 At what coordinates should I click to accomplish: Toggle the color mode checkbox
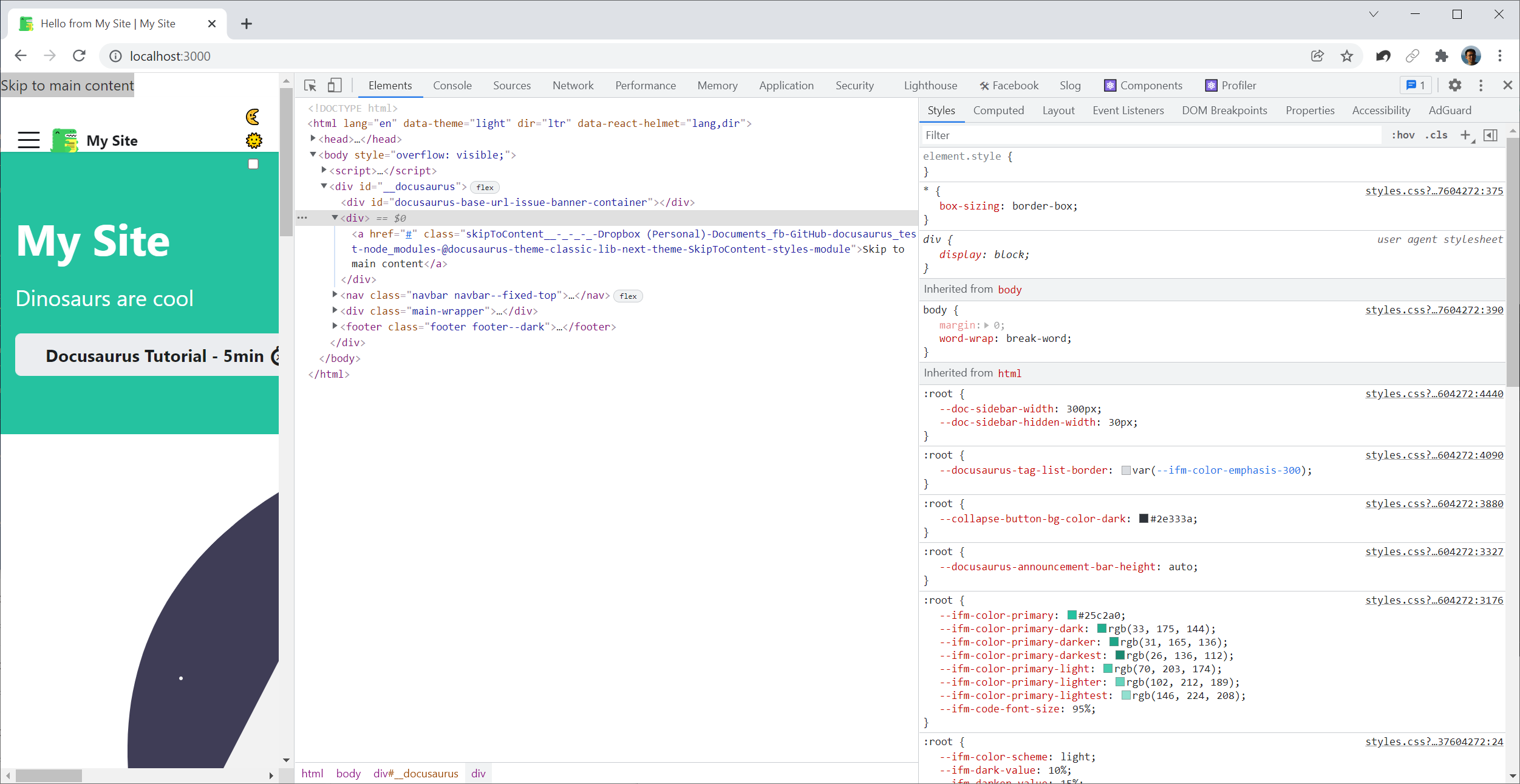click(253, 164)
